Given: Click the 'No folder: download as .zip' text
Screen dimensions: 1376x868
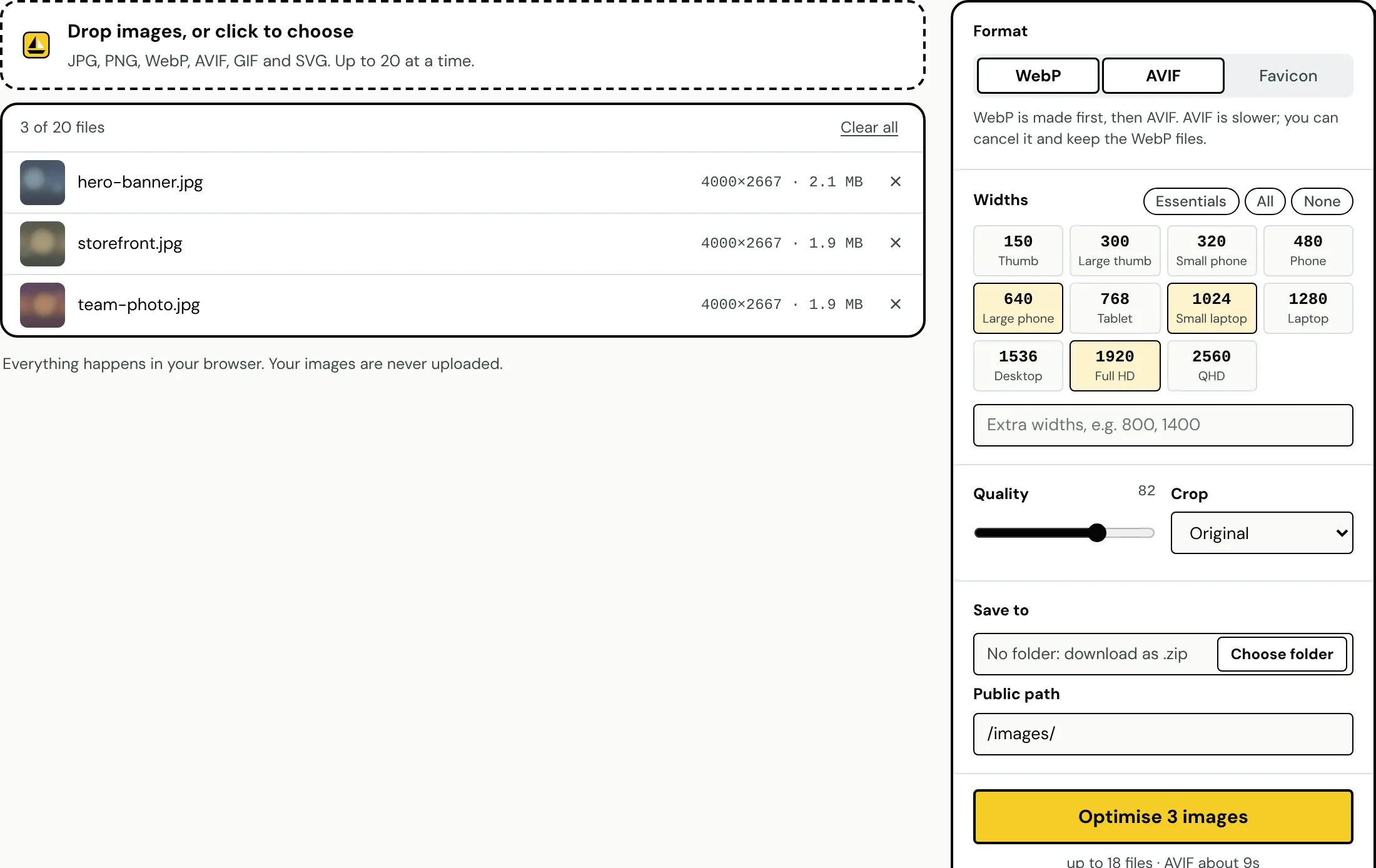Looking at the screenshot, I should (1086, 654).
